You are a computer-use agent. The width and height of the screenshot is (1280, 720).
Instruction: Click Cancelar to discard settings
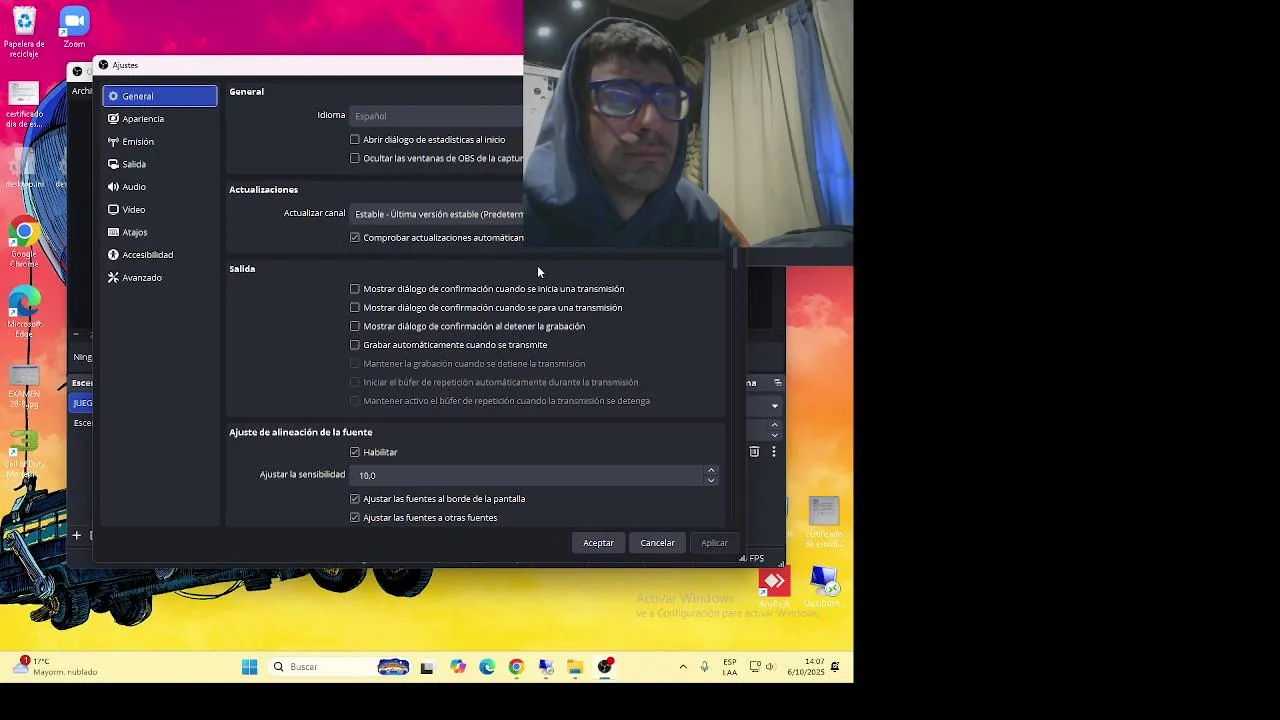tap(657, 543)
